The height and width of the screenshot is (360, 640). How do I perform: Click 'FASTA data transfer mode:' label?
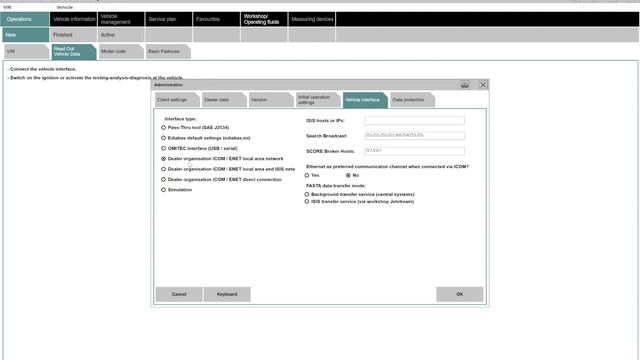click(x=336, y=186)
